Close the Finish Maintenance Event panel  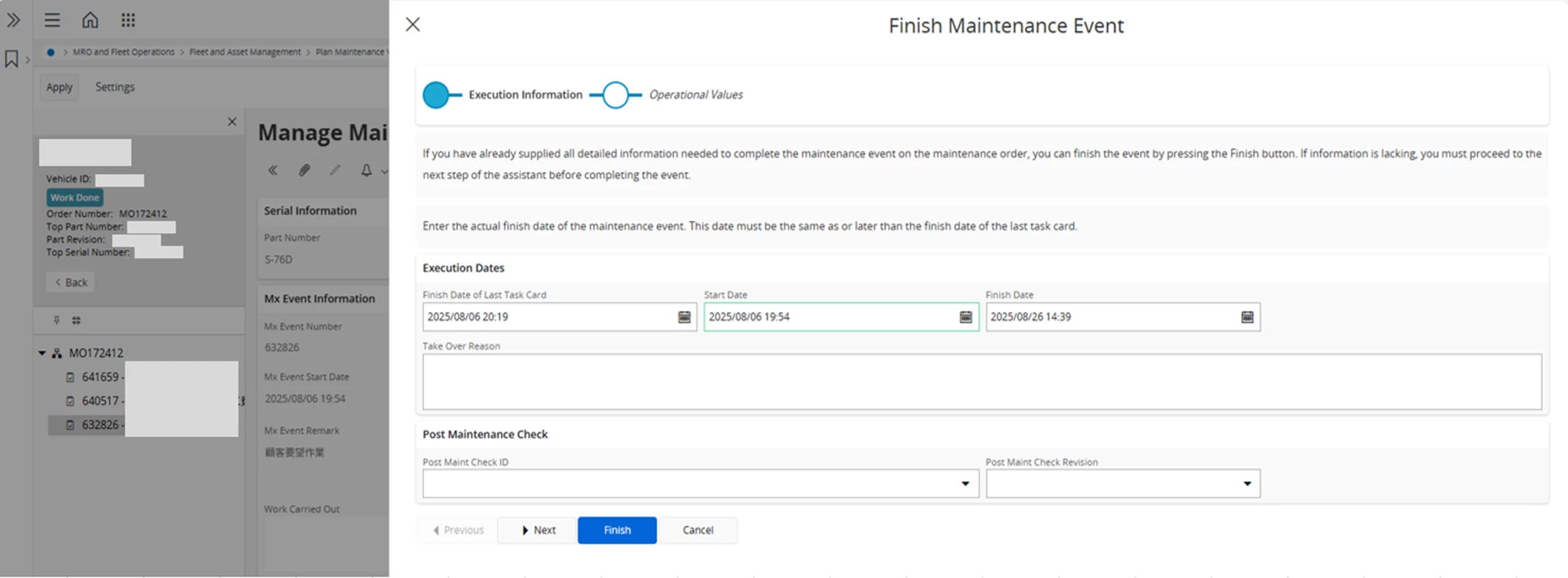click(413, 25)
